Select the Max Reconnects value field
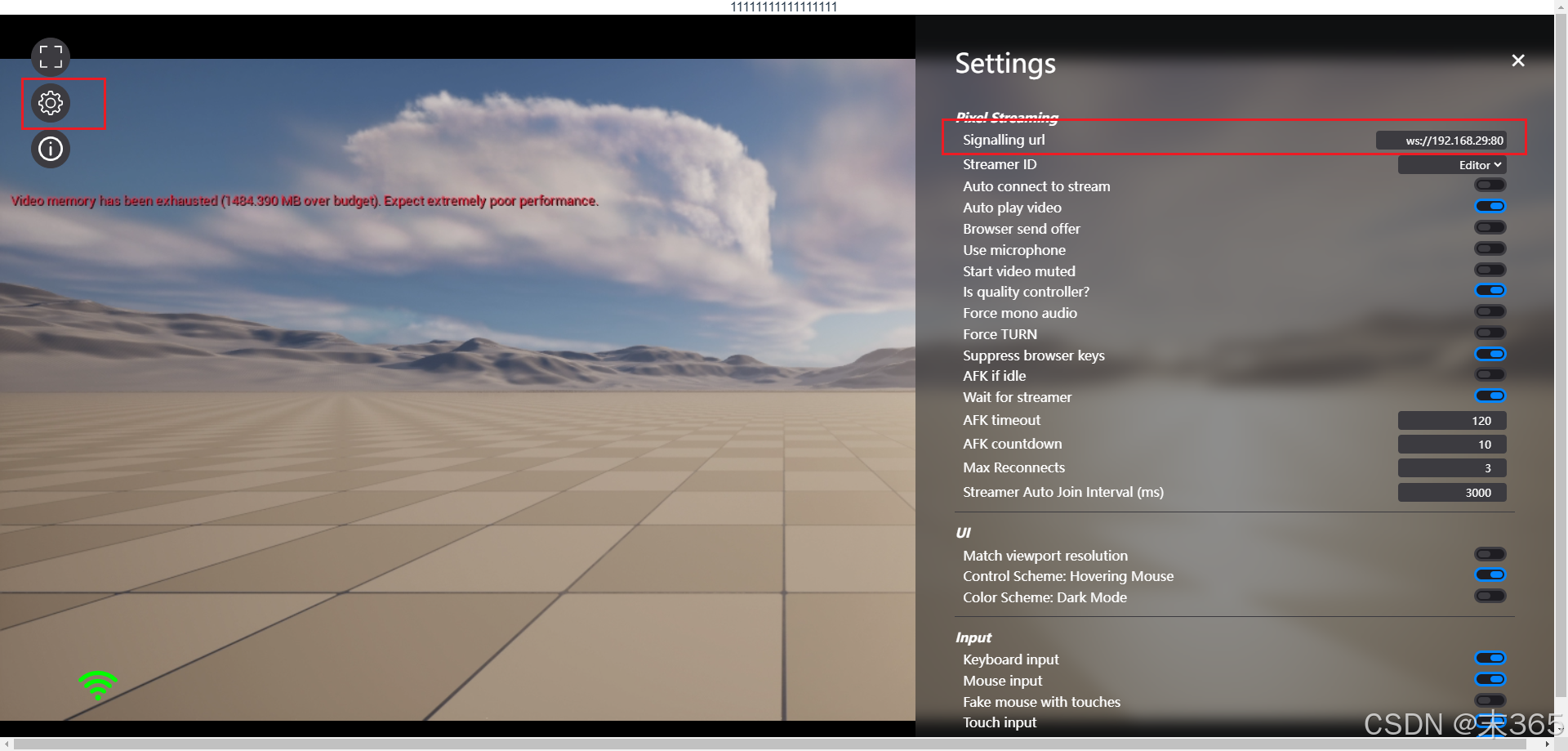1568x751 pixels. 1452,467
